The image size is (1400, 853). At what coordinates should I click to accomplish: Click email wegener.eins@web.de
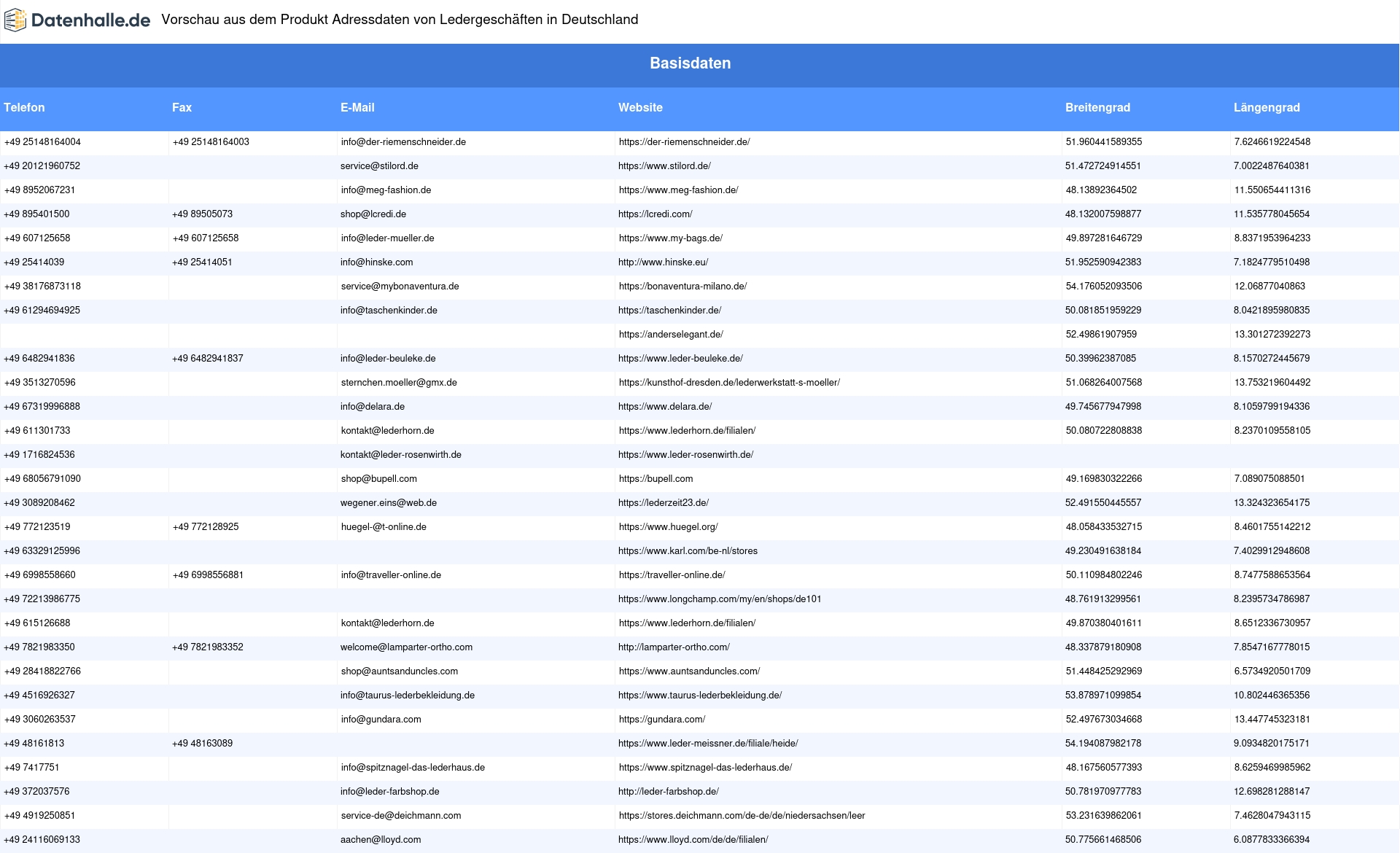389,503
